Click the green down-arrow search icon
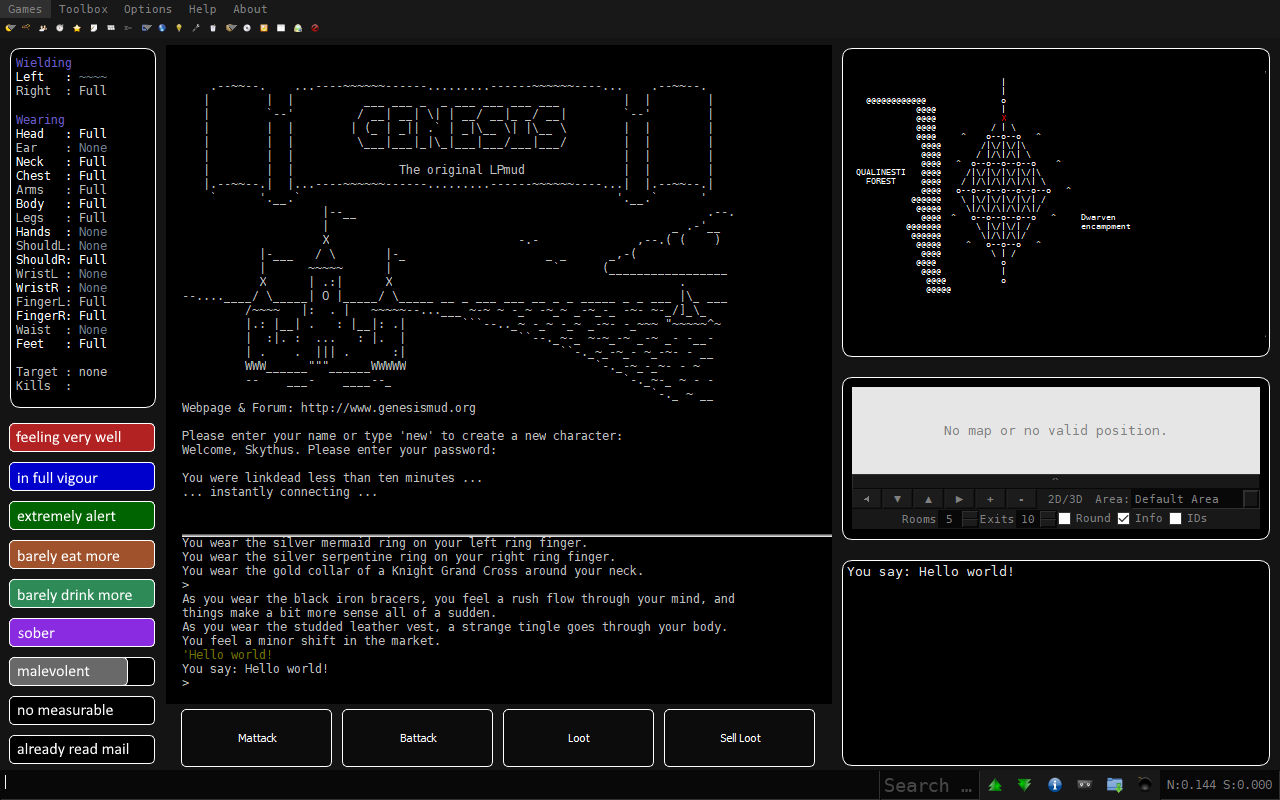This screenshot has width=1280, height=800. click(x=1025, y=785)
